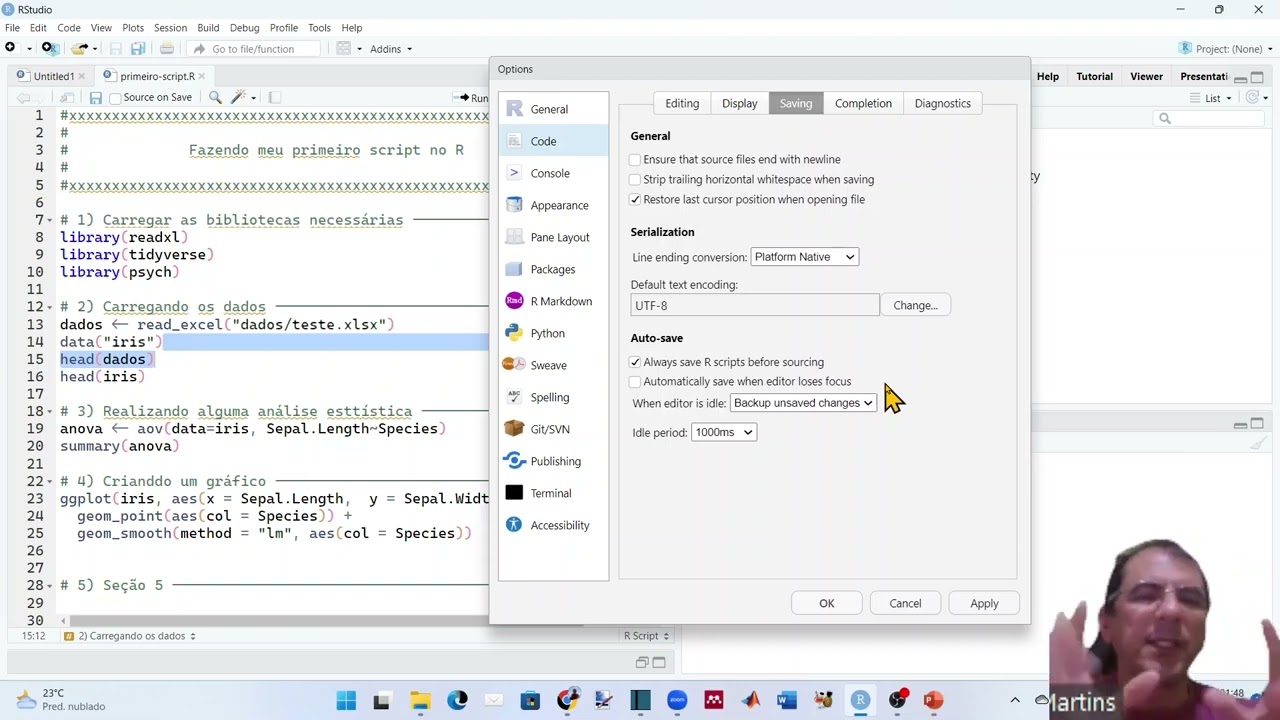The image size is (1280, 720).
Task: Click the Default text encoding field
Action: tap(755, 305)
